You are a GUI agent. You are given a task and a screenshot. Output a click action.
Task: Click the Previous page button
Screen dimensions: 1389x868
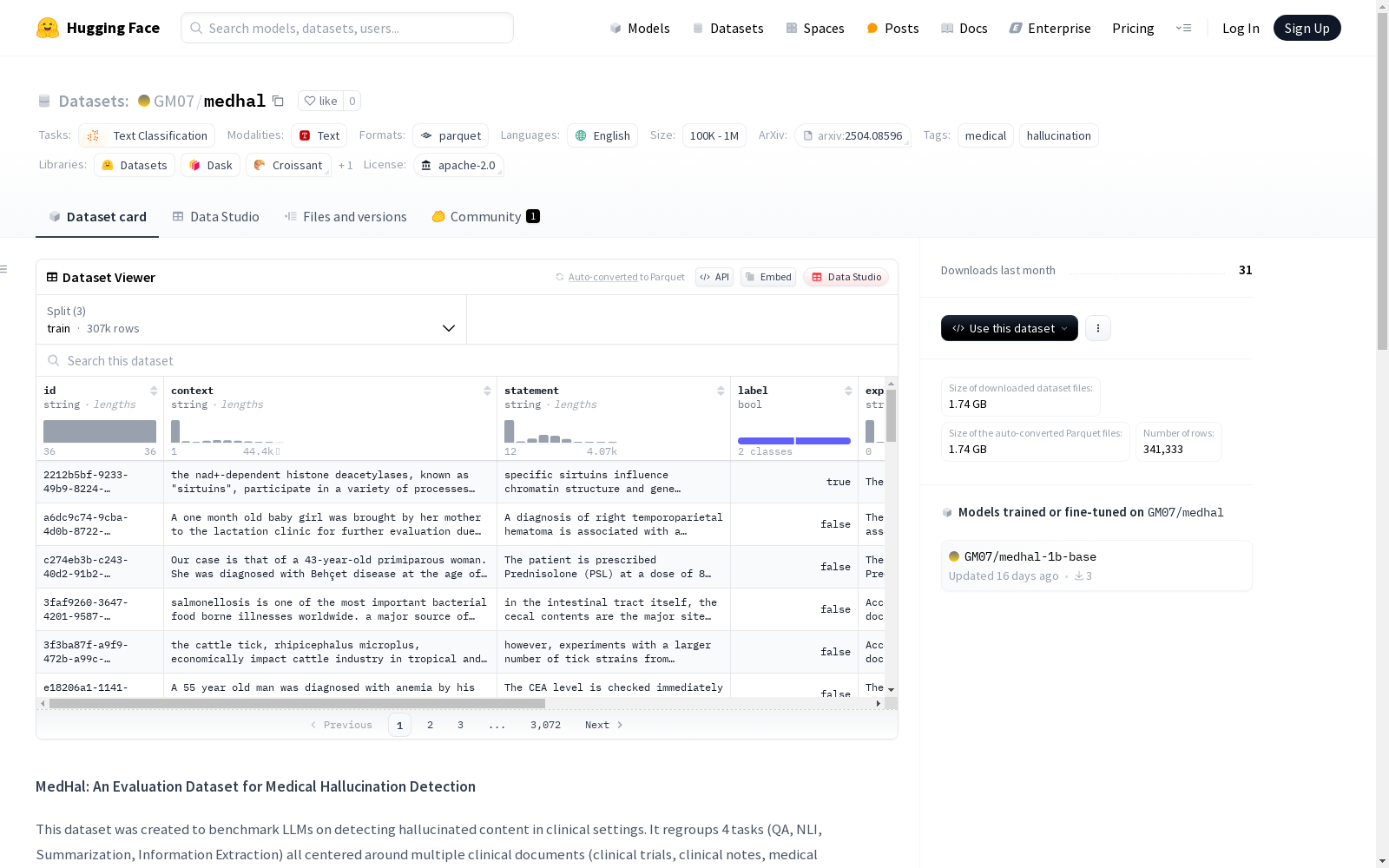coord(341,725)
